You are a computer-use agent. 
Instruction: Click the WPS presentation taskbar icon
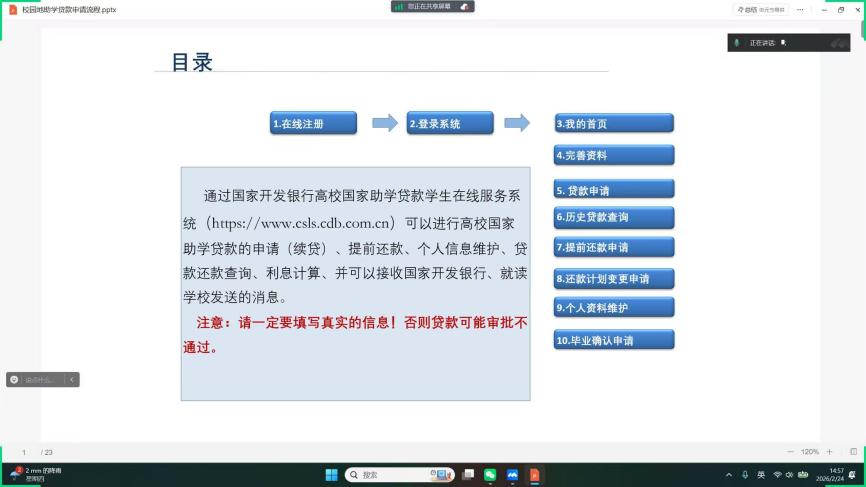pyautogui.click(x=534, y=475)
